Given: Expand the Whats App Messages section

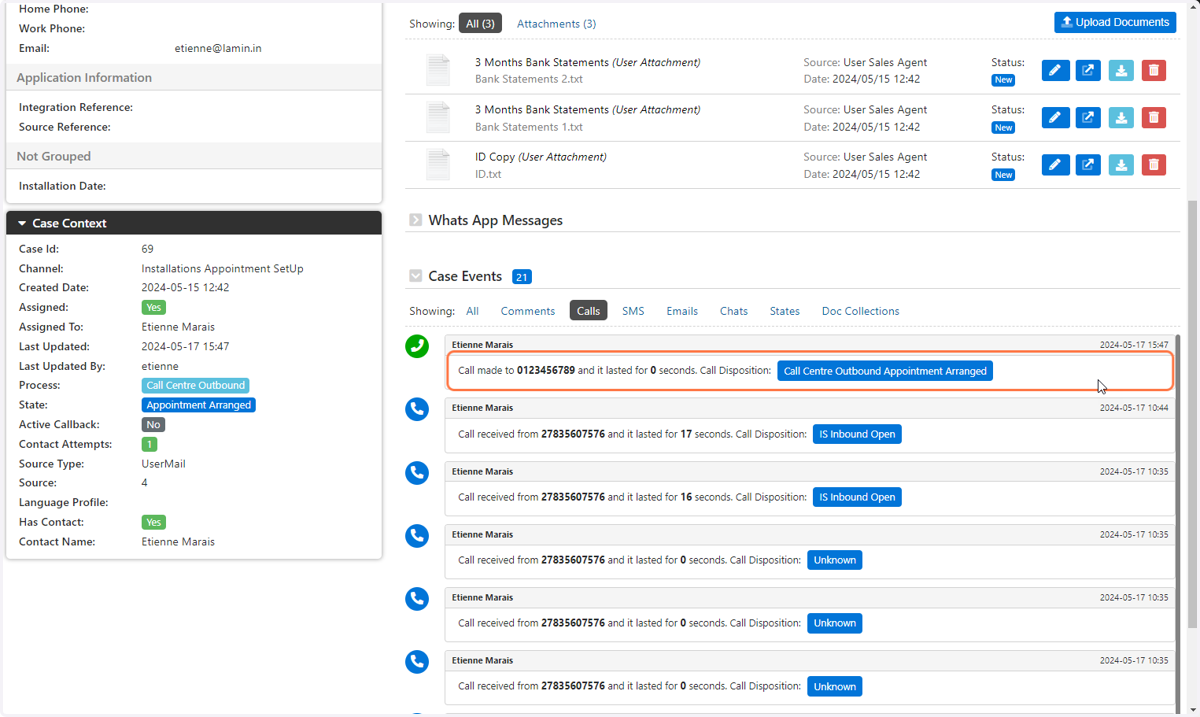Looking at the screenshot, I should tap(415, 220).
